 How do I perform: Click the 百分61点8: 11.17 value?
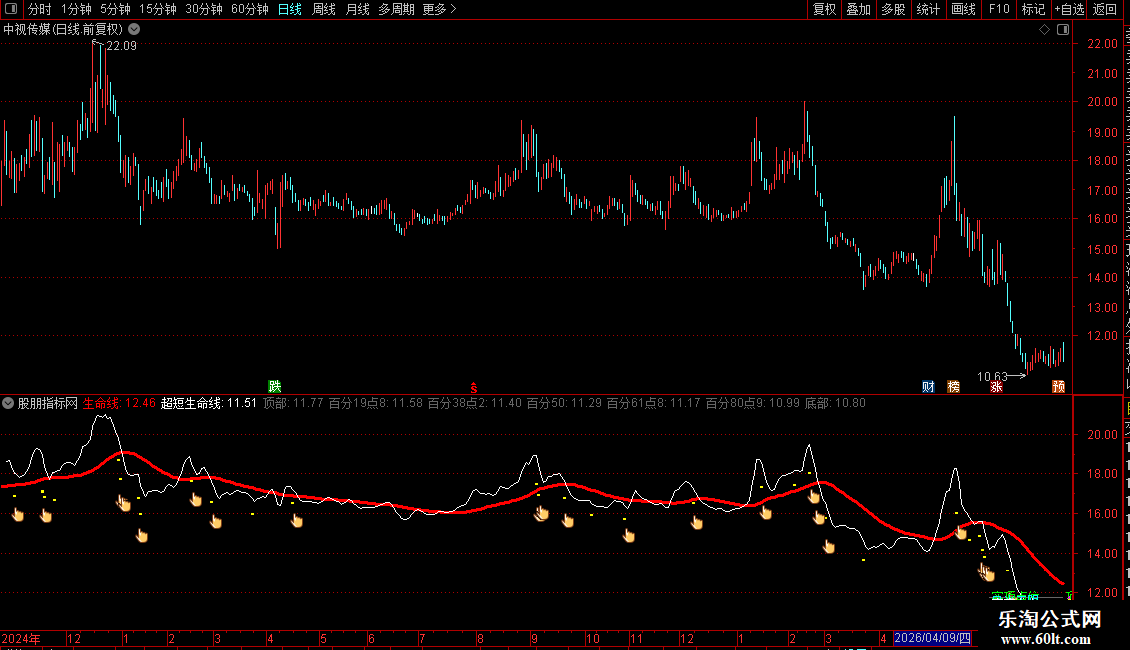[x=653, y=404]
